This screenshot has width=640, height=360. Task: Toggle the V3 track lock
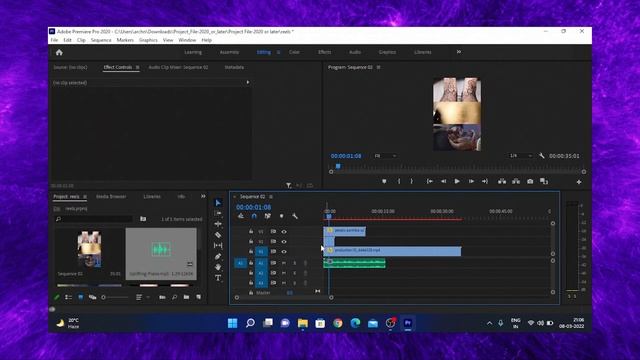[251, 231]
